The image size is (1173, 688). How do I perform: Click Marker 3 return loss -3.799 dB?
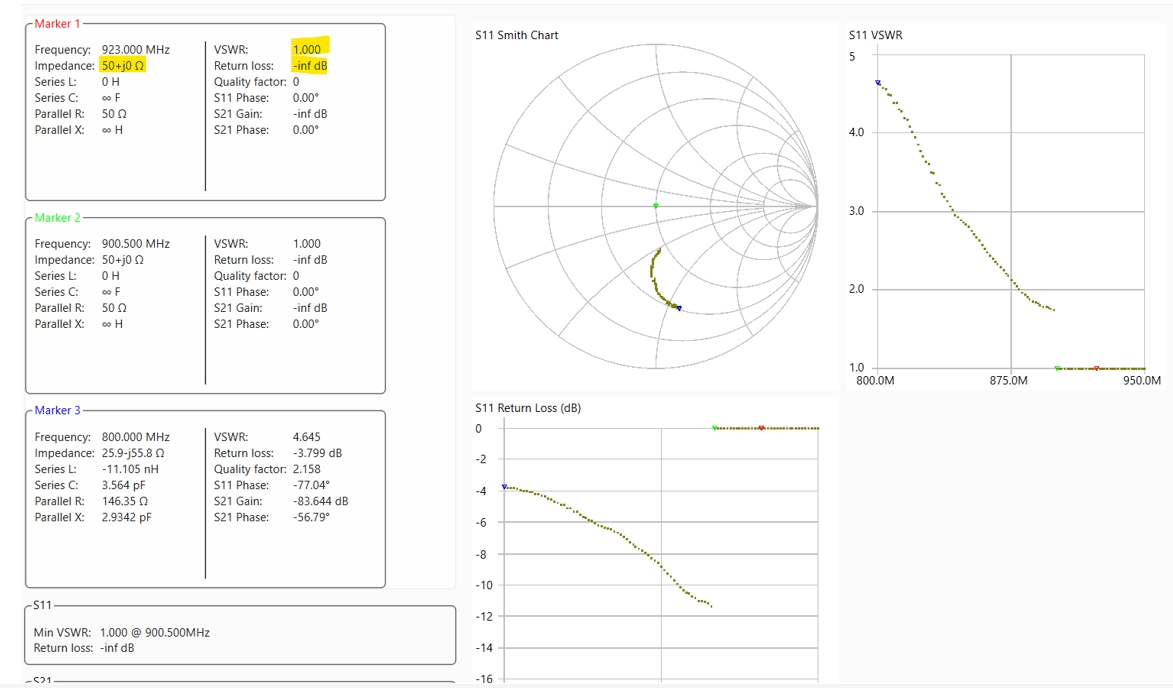click(317, 453)
